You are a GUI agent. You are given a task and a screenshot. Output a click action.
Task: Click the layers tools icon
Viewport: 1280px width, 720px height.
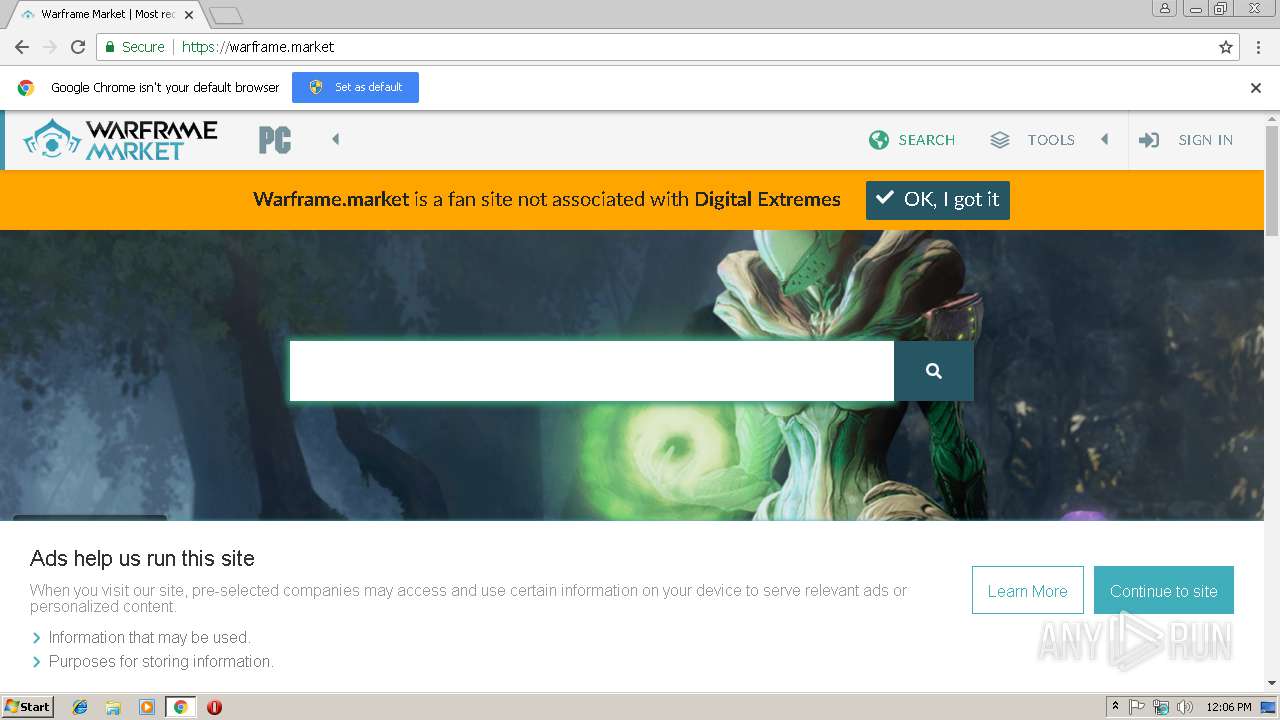tap(1000, 140)
